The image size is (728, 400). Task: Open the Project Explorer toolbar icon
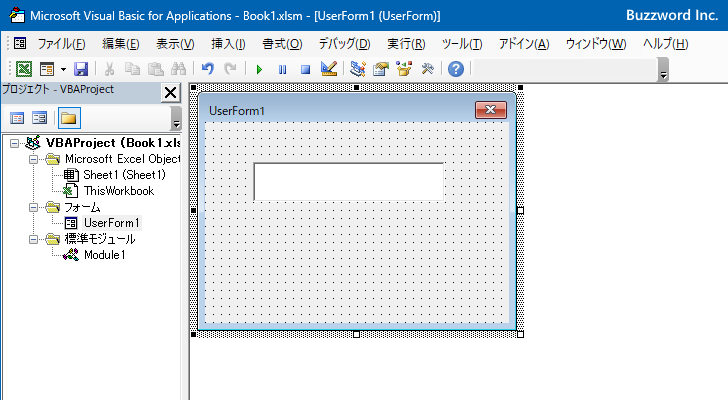tap(357, 69)
